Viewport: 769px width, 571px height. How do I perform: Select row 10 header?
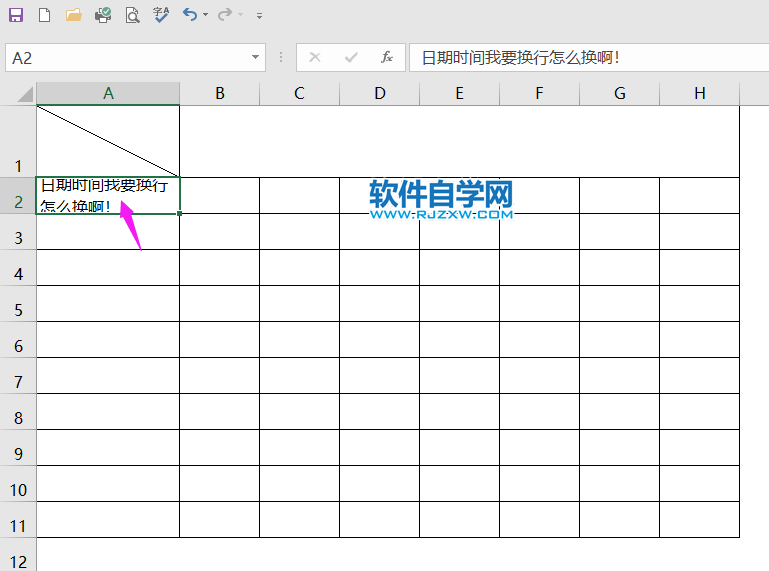coord(18,483)
